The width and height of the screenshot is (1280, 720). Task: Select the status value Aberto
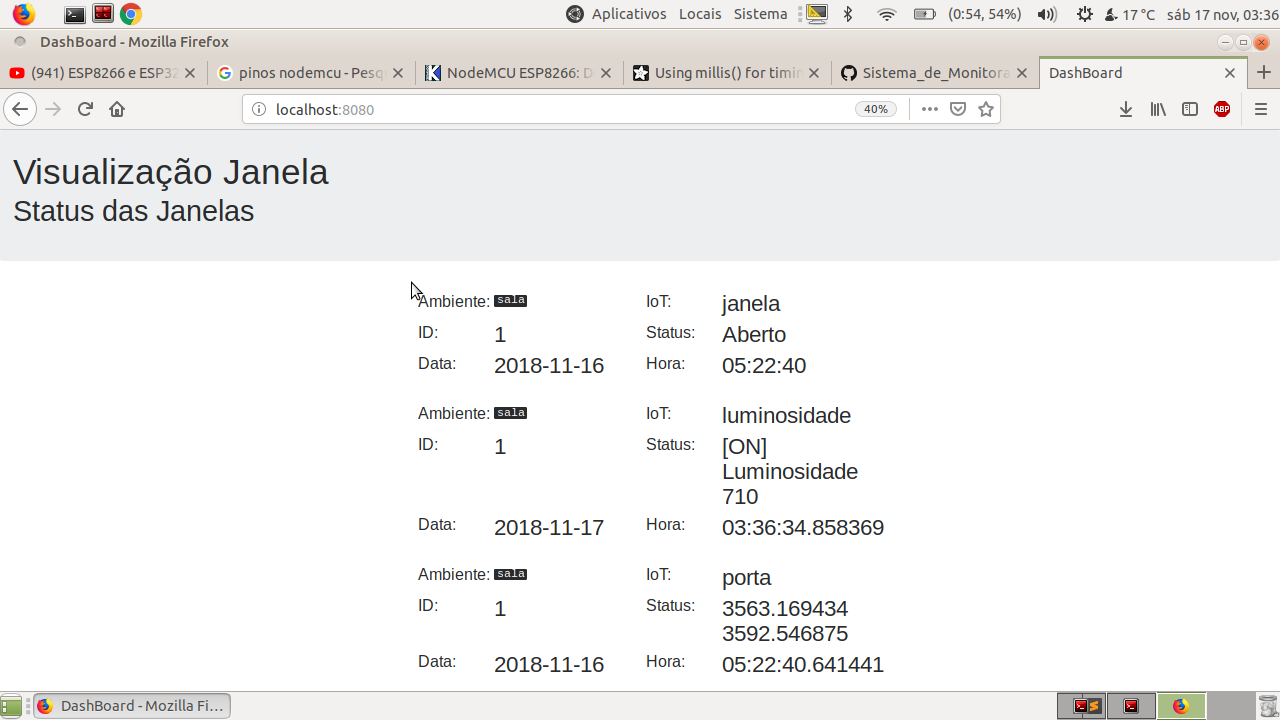(754, 334)
